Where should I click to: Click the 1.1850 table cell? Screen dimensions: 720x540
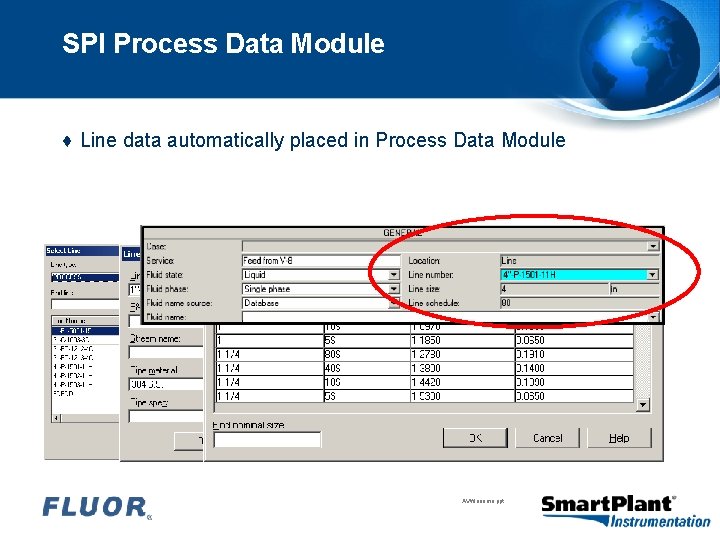(462, 341)
